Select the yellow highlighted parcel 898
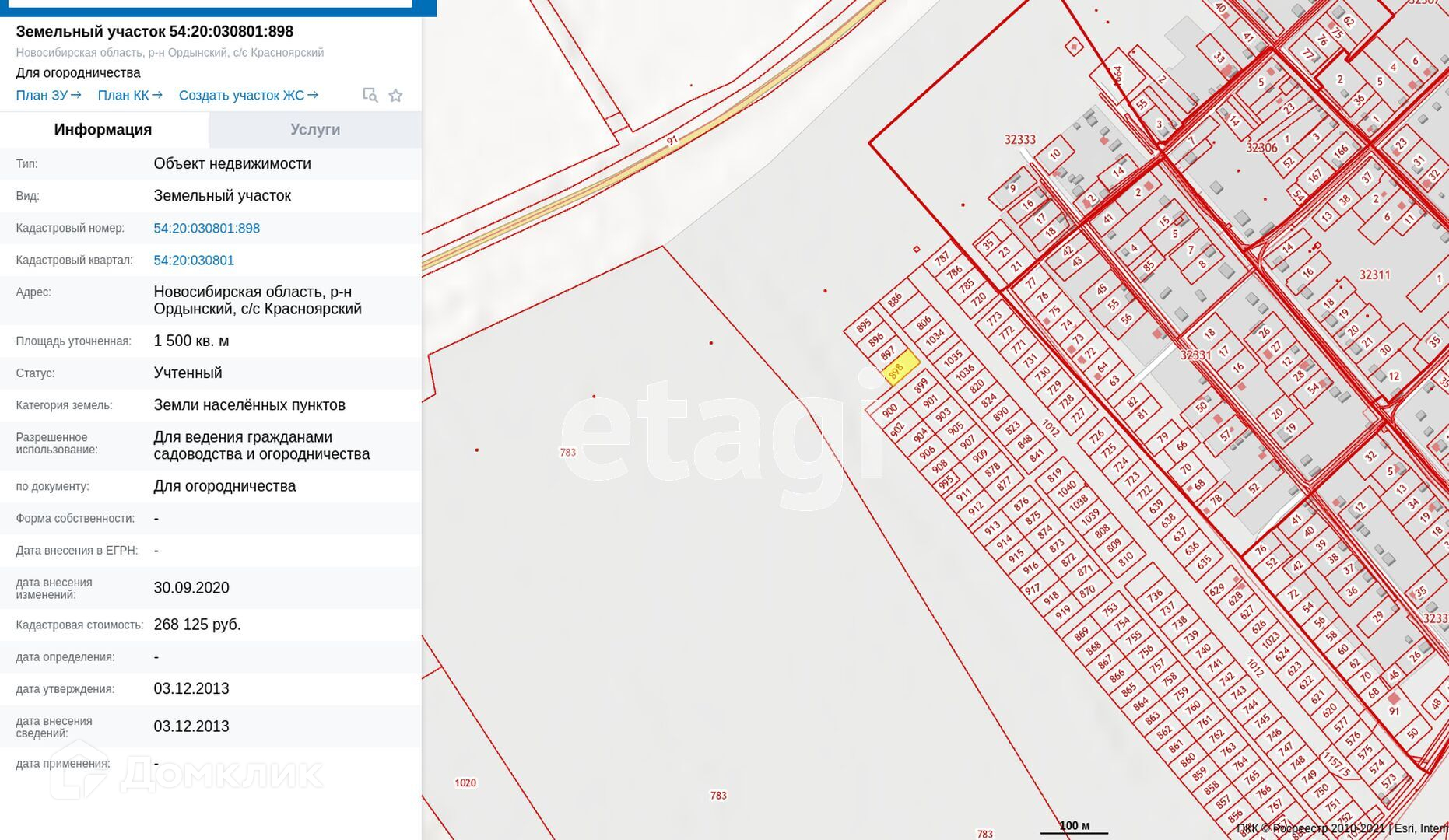The width and height of the screenshot is (1449, 840). pyautogui.click(x=900, y=369)
